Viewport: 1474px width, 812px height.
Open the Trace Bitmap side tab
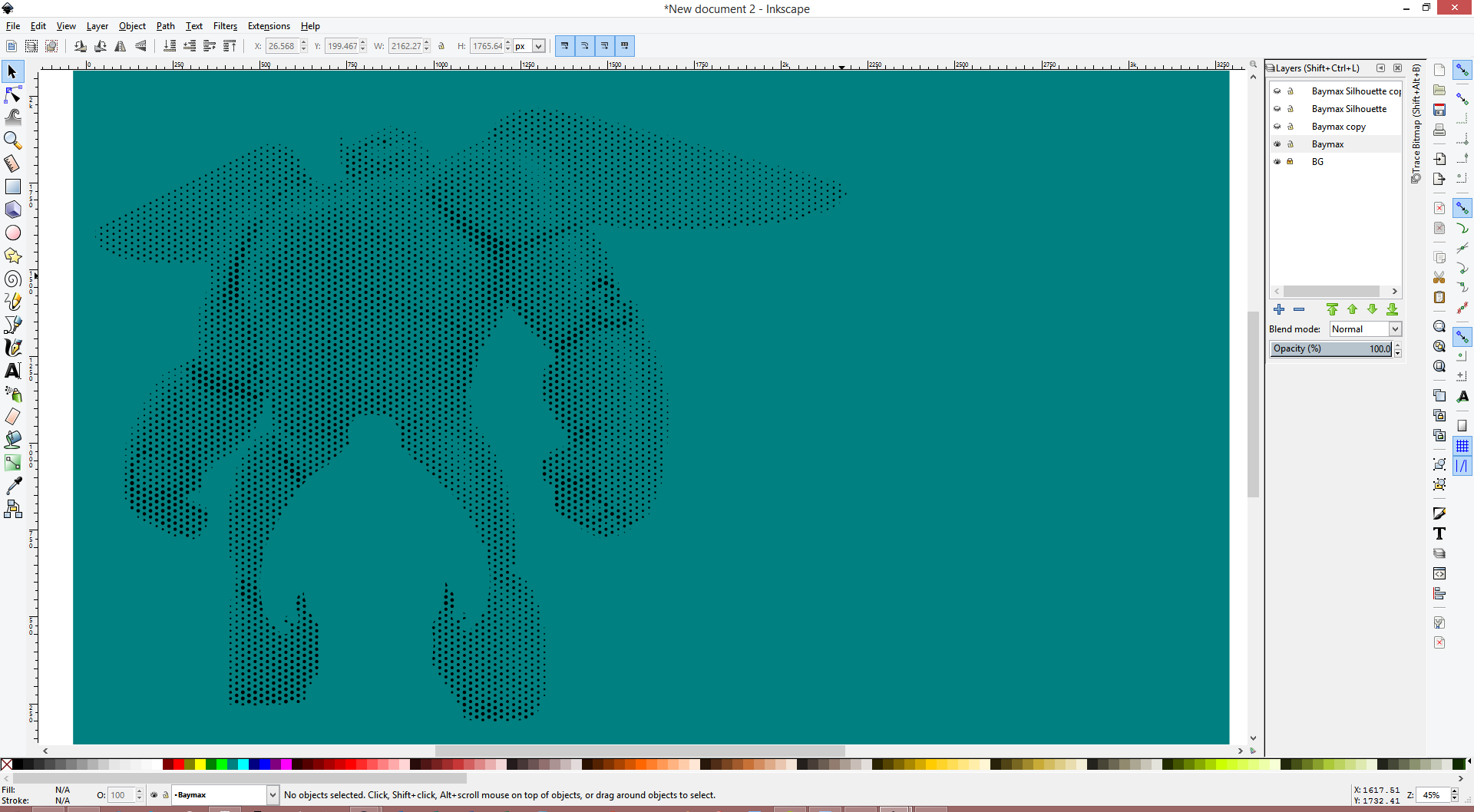[1416, 124]
